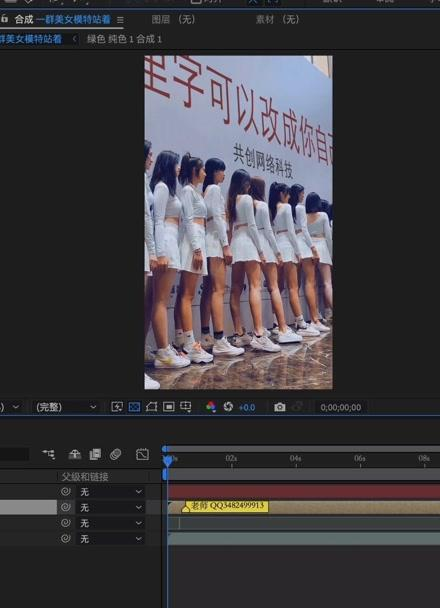The image size is (440, 608).
Task: Select the dark teal third layer bar
Action: point(304,523)
